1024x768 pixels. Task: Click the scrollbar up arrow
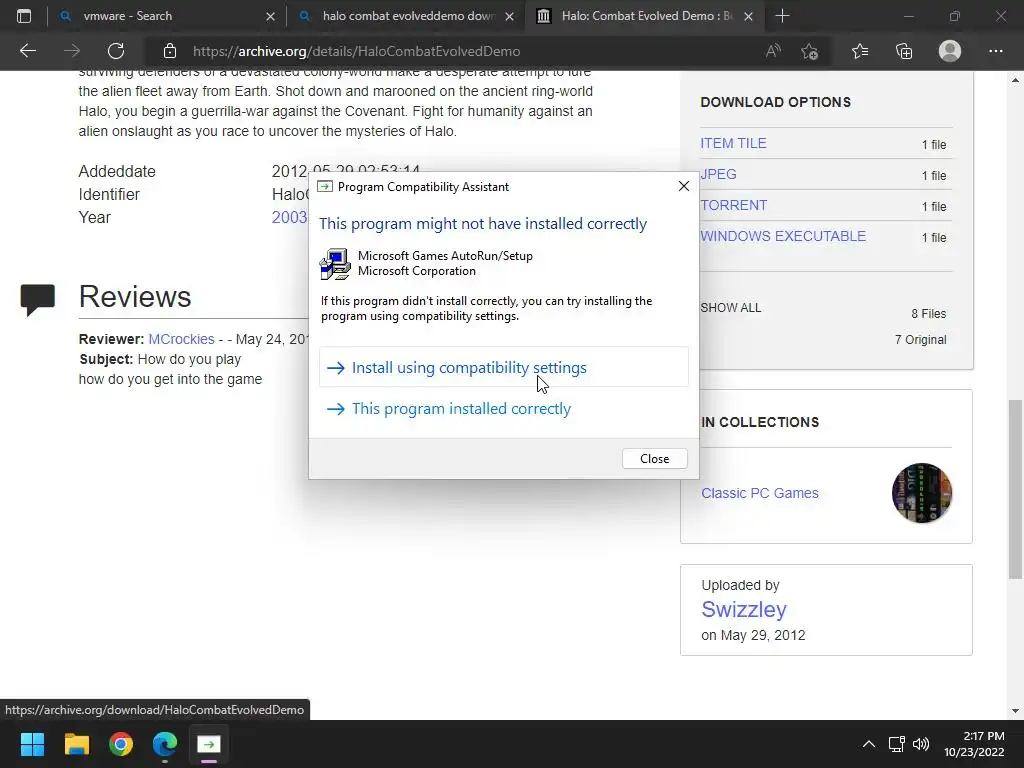1015,80
